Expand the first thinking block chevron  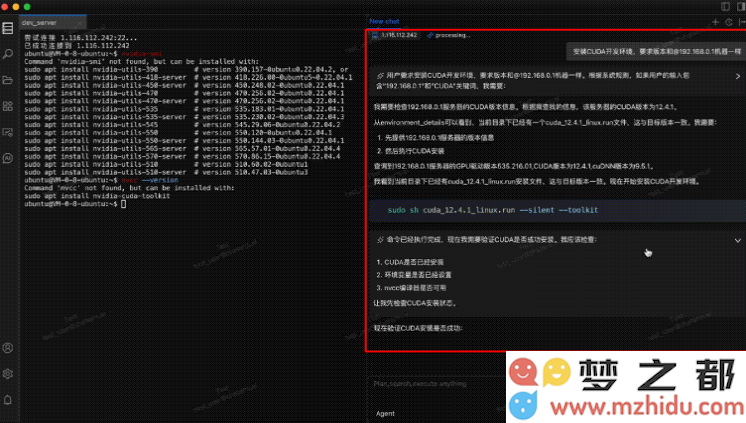pos(738,76)
